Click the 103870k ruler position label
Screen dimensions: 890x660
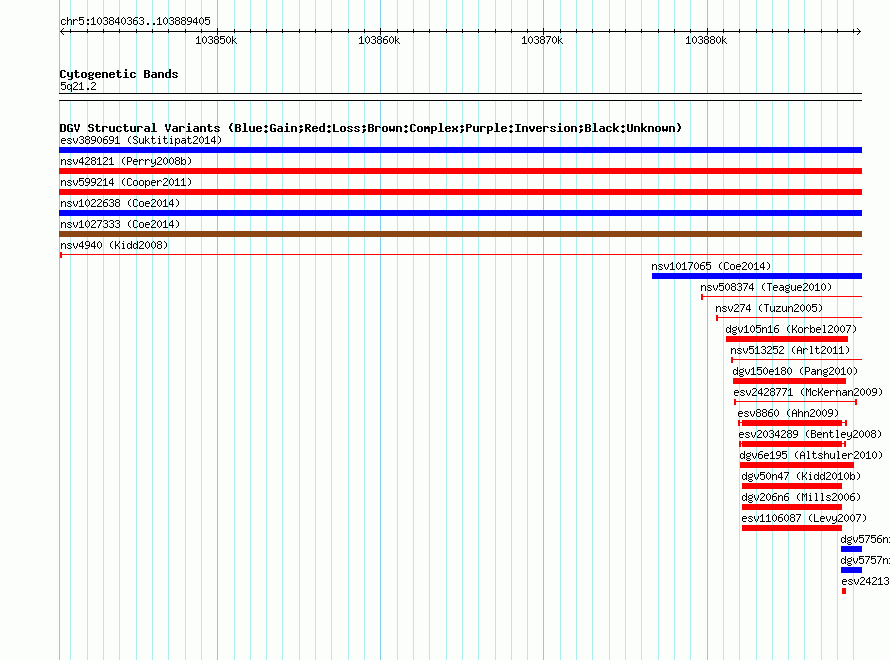coord(542,40)
